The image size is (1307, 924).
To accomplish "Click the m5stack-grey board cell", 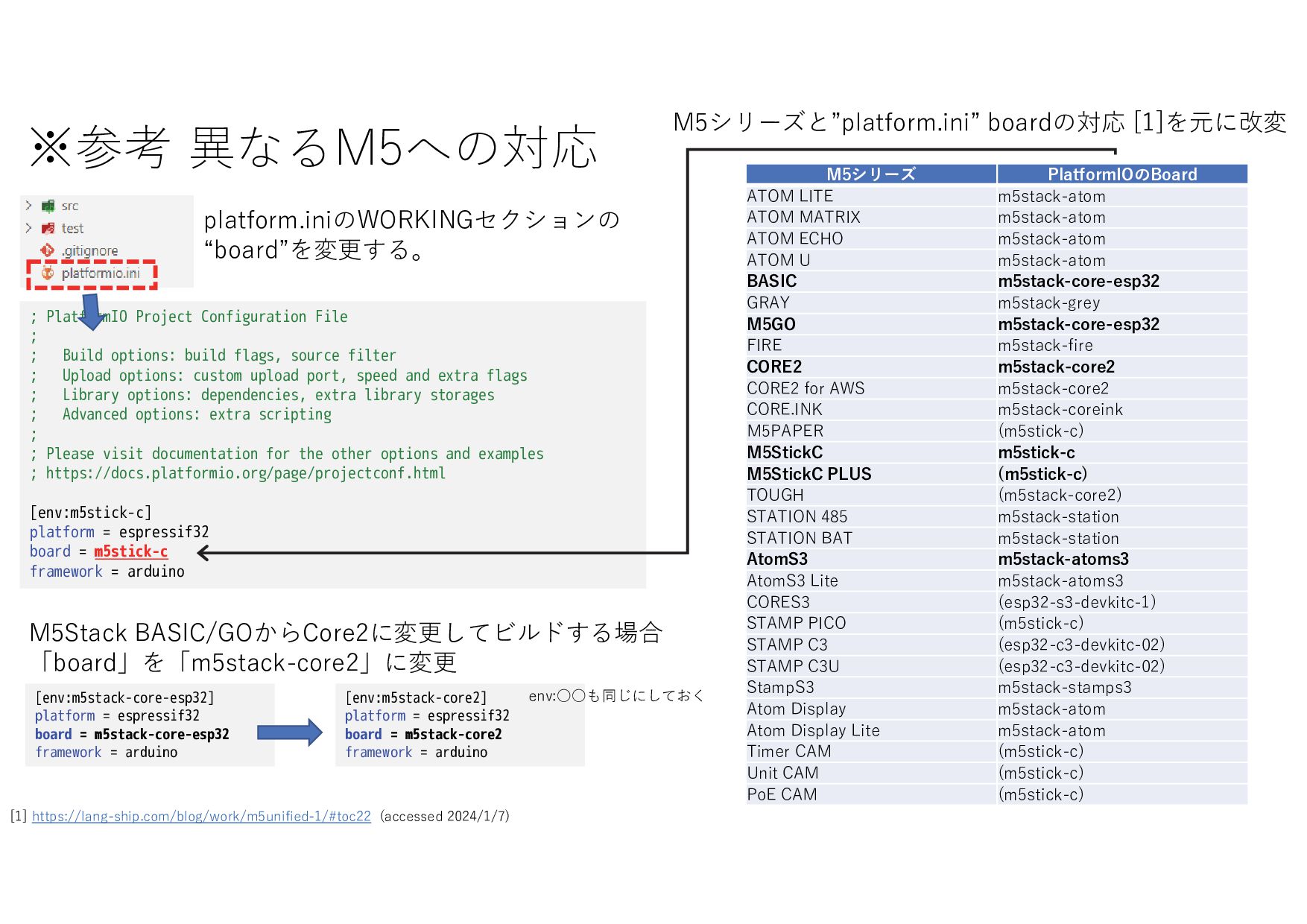I will (x=1122, y=303).
